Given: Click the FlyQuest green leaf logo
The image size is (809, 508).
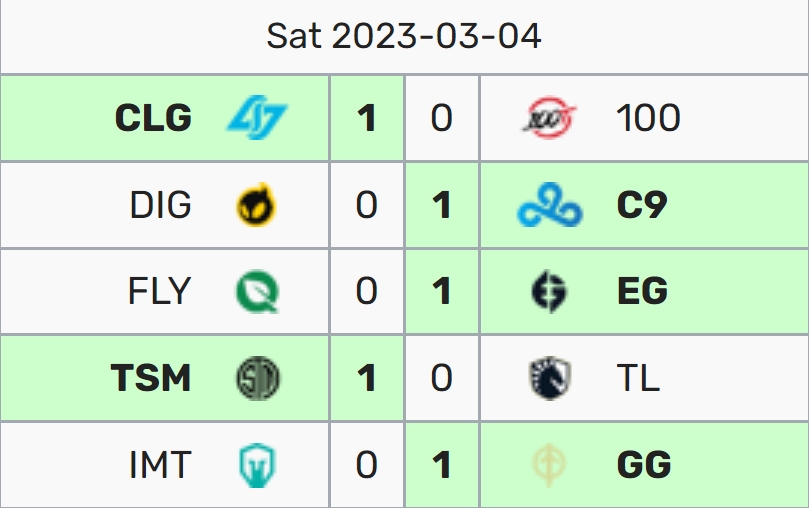Looking at the screenshot, I should coord(257,292).
